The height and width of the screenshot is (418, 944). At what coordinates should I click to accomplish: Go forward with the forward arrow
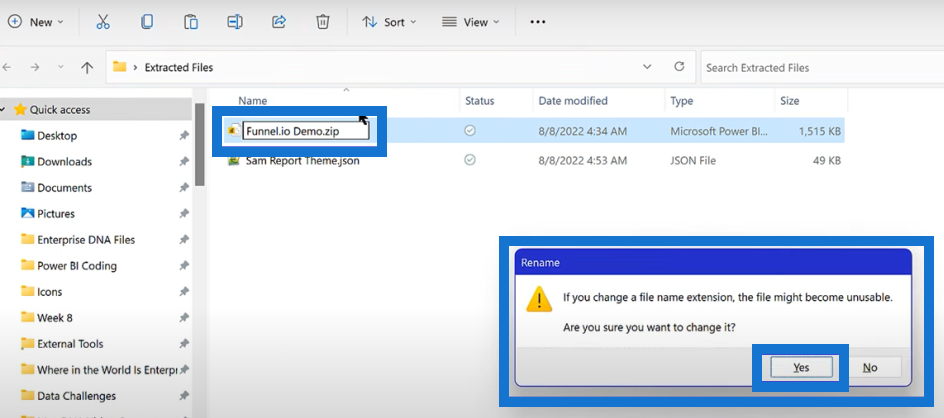pos(35,67)
